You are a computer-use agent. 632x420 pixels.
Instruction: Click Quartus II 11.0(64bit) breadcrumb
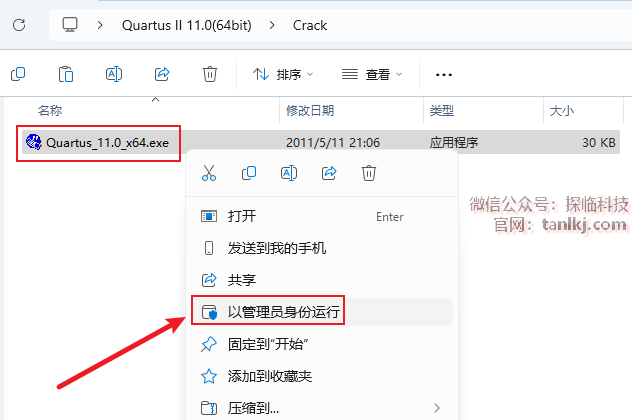click(187, 25)
